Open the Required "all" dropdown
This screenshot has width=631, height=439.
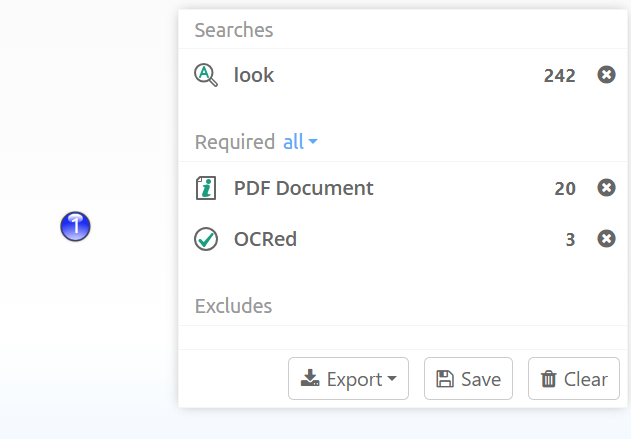[300, 142]
